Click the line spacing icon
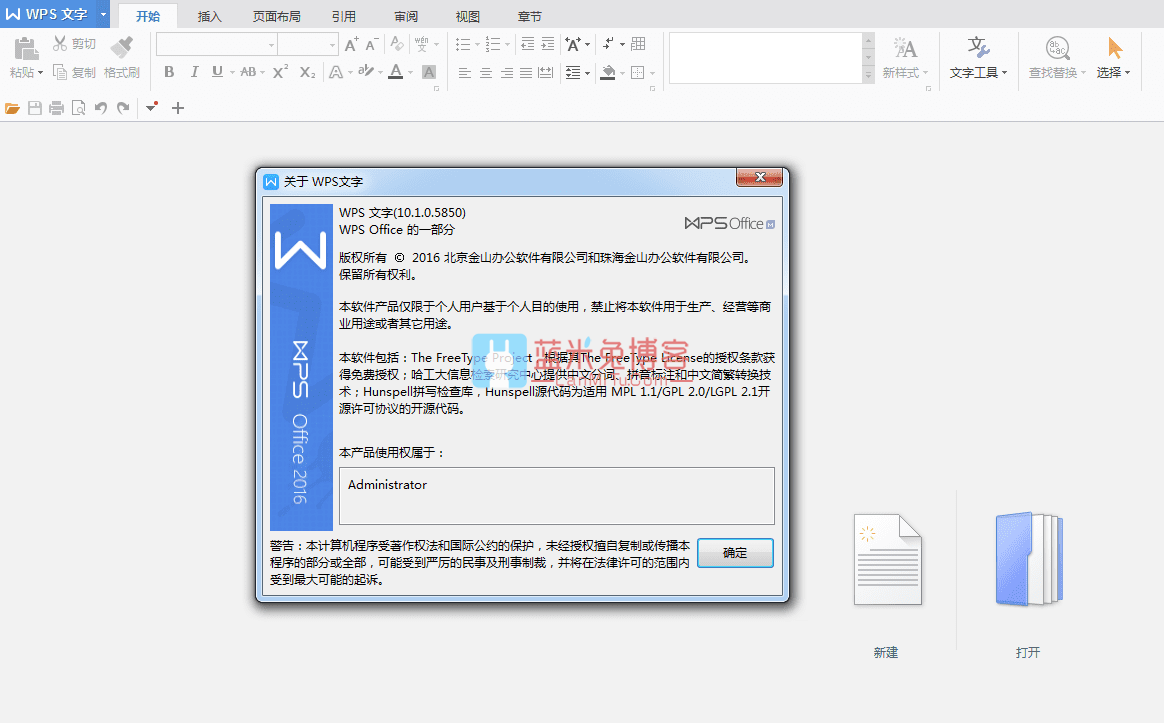The width and height of the screenshot is (1164, 723). pos(573,72)
